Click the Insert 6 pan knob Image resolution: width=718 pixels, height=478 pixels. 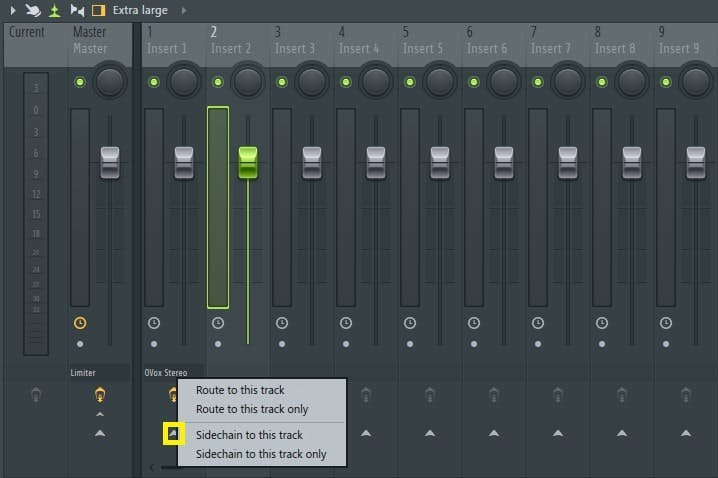[504, 82]
